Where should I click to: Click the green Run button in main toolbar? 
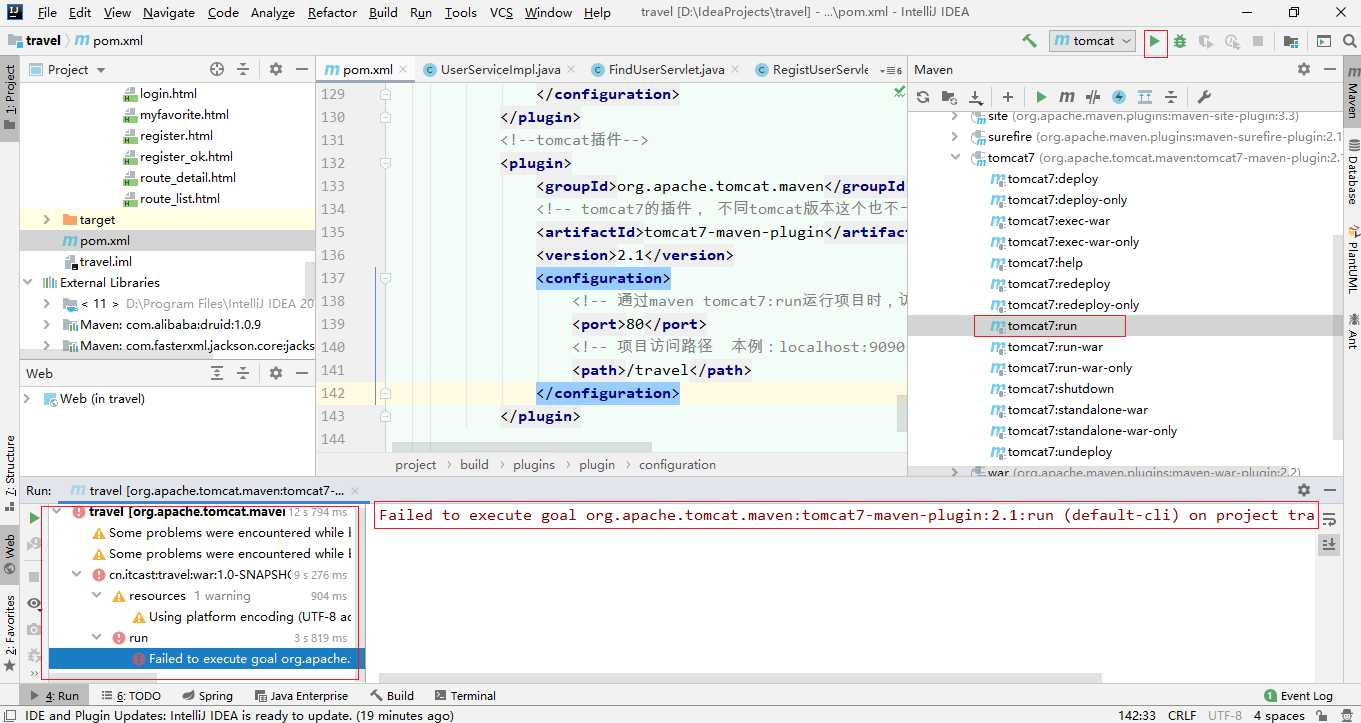[x=1155, y=41]
